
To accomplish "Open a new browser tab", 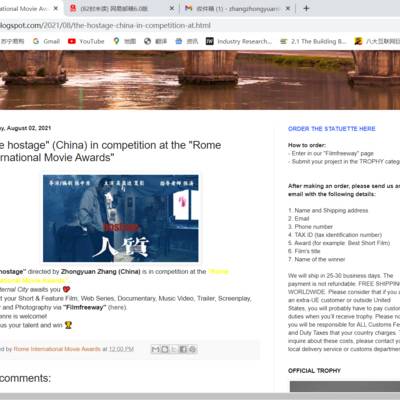I will pos(306,8).
